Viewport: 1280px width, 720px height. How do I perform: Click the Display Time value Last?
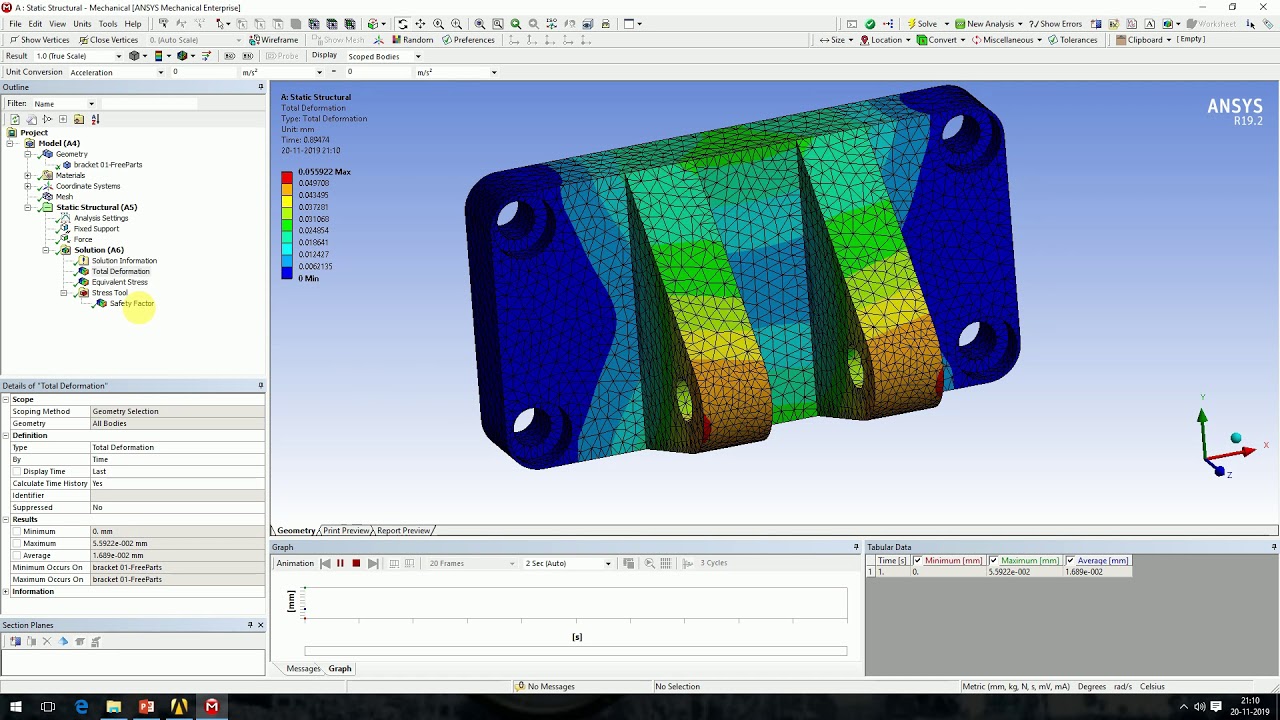pos(177,471)
